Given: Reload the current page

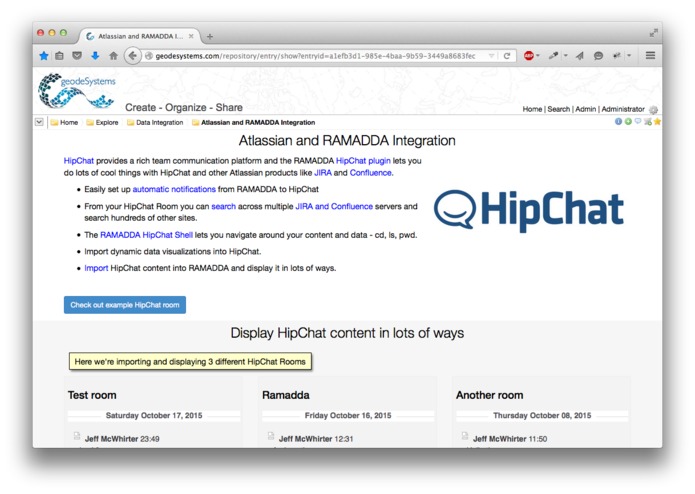Looking at the screenshot, I should pyautogui.click(x=507, y=56).
